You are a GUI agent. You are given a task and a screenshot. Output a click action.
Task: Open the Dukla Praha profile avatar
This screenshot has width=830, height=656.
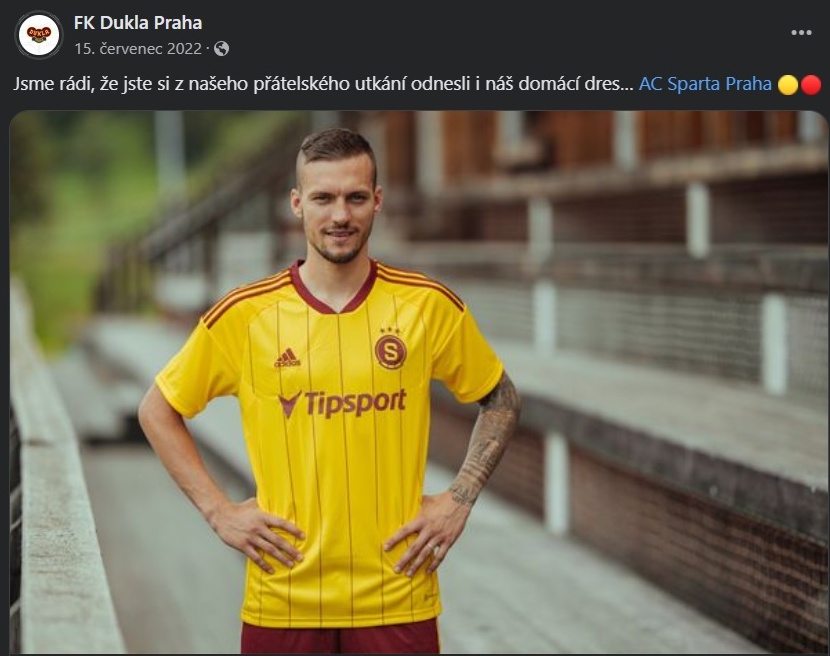(39, 35)
